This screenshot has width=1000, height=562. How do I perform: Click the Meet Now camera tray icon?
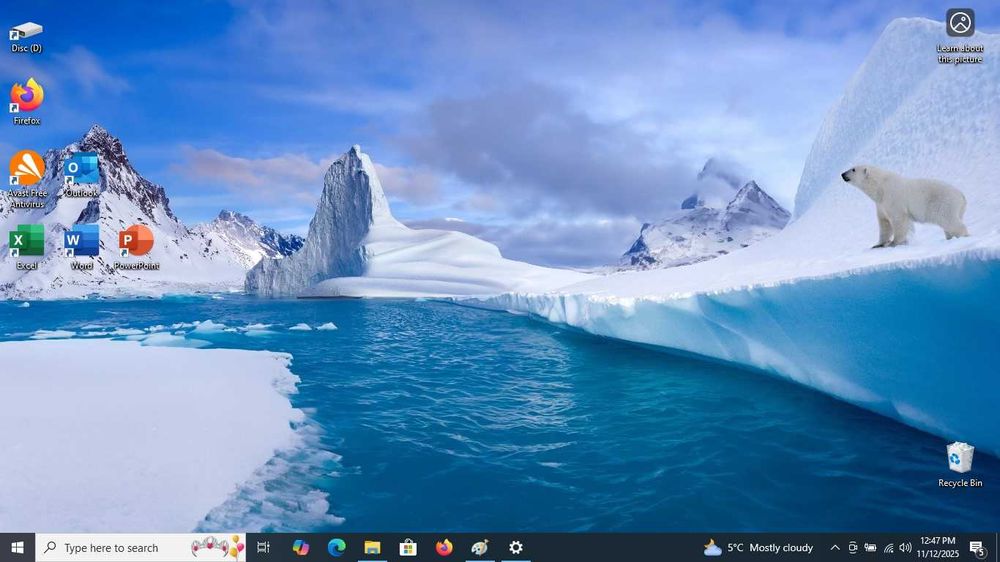(x=853, y=547)
